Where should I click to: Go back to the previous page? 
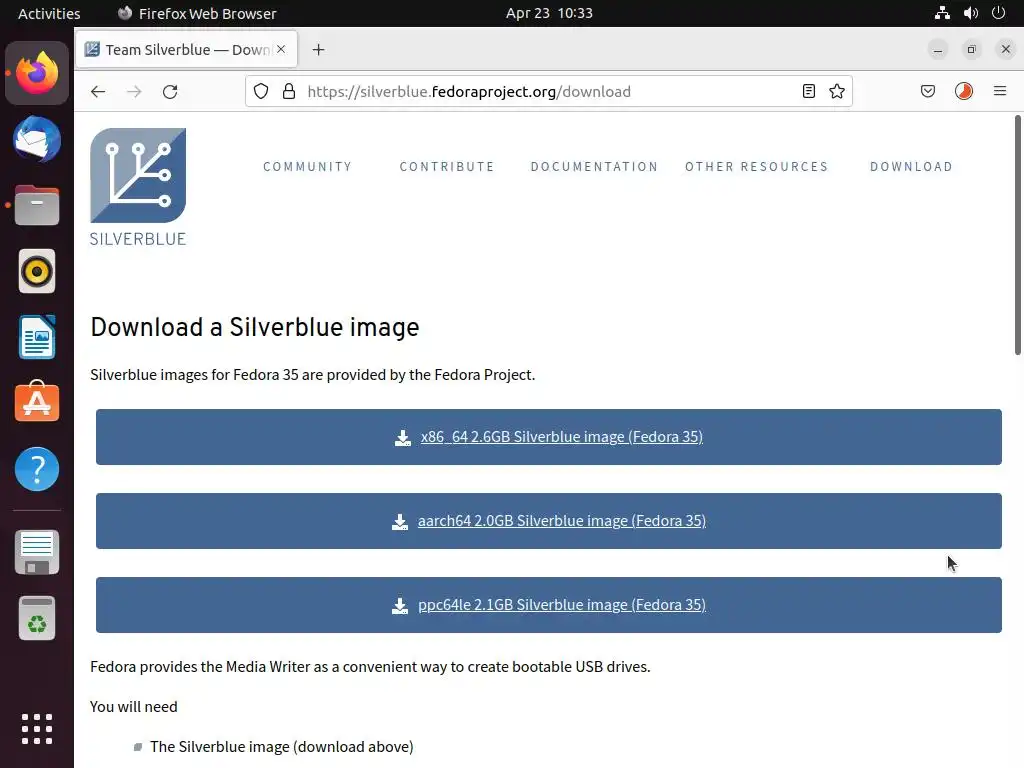pos(98,91)
